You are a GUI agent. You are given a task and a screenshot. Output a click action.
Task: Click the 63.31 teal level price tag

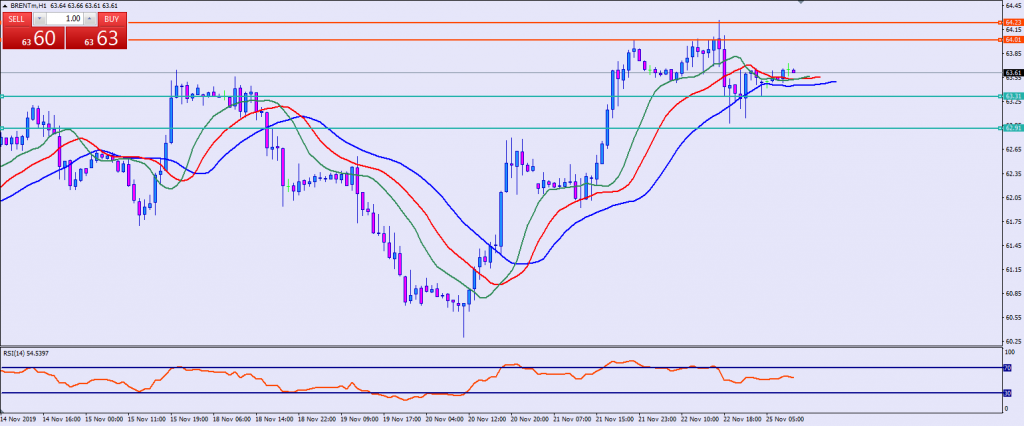tap(1011, 96)
